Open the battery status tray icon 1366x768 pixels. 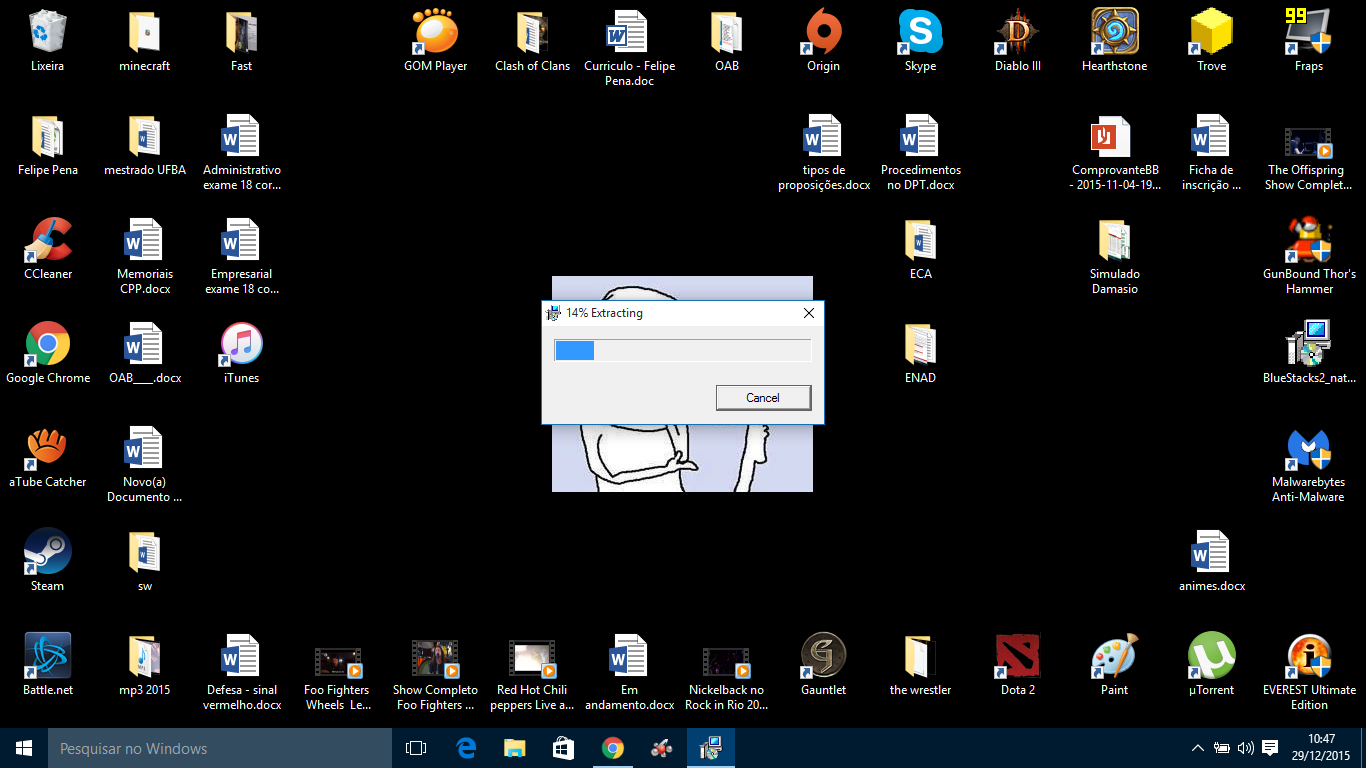click(1222, 748)
